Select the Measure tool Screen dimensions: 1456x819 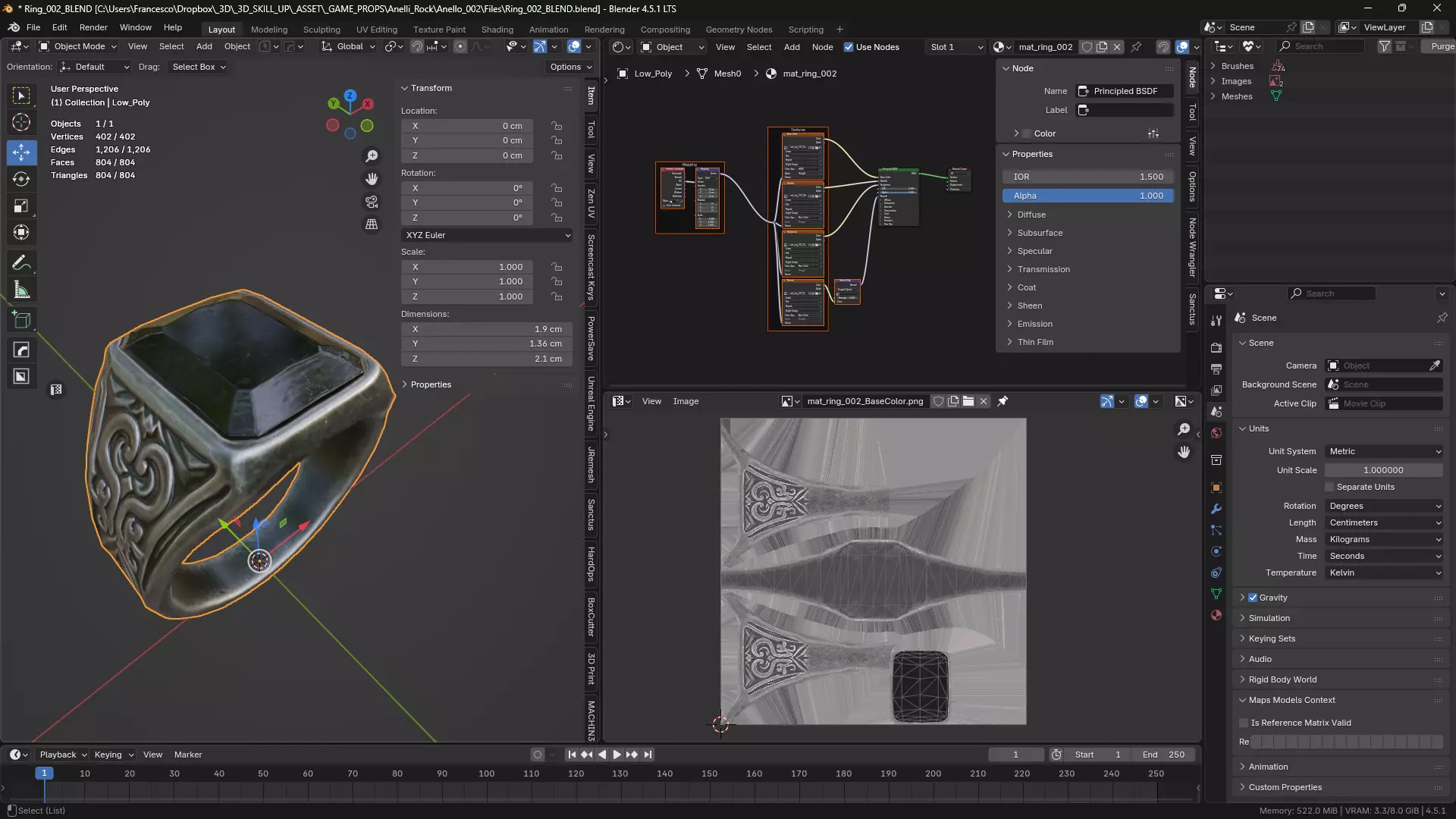point(21,290)
